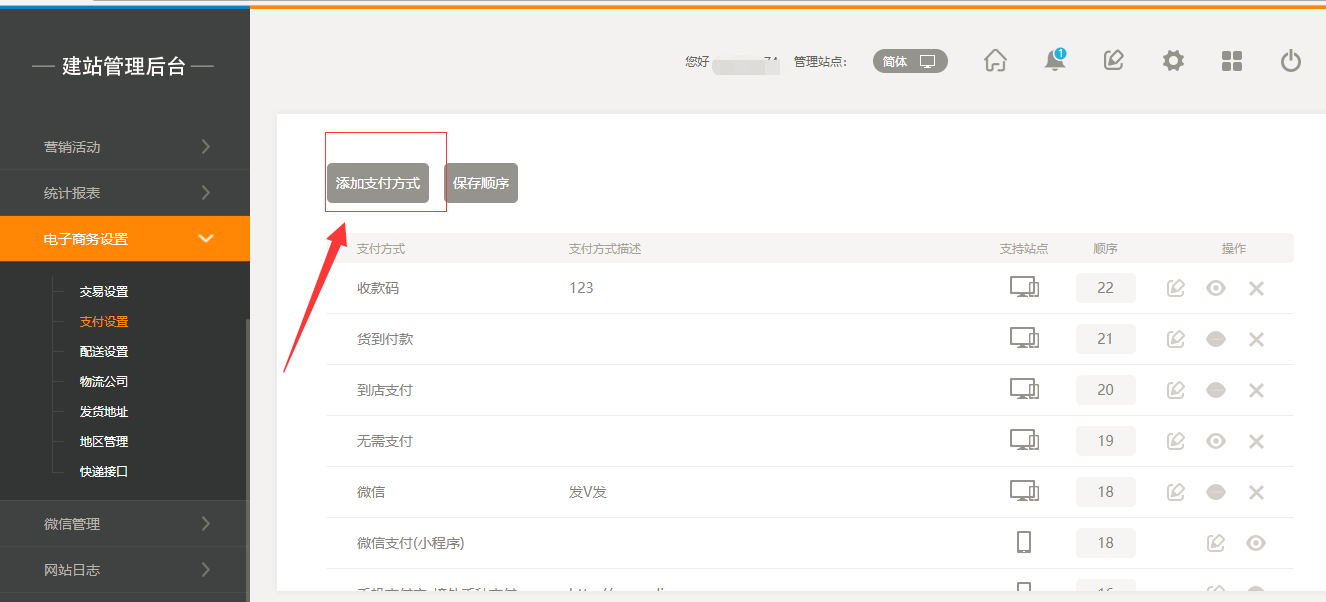Image resolution: width=1326 pixels, height=602 pixels.
Task: Toggle visibility of 无需支付 payment
Action: tap(1216, 441)
